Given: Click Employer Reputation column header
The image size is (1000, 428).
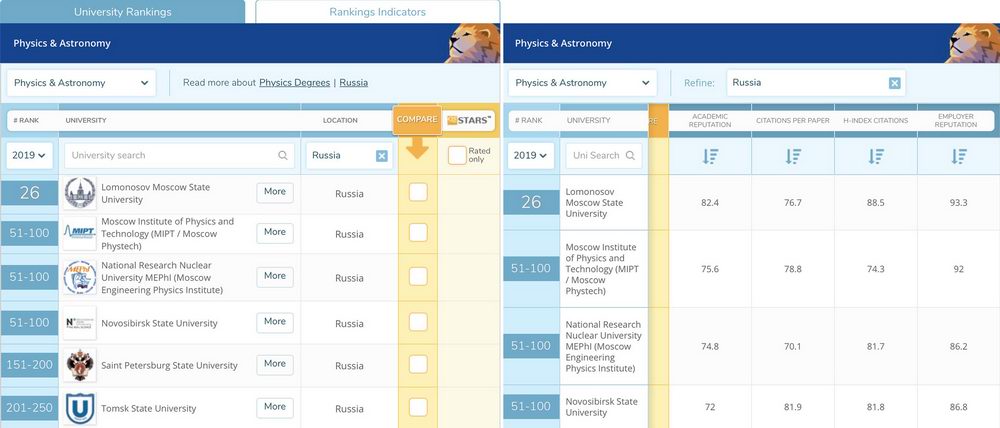Looking at the screenshot, I should coord(955,121).
